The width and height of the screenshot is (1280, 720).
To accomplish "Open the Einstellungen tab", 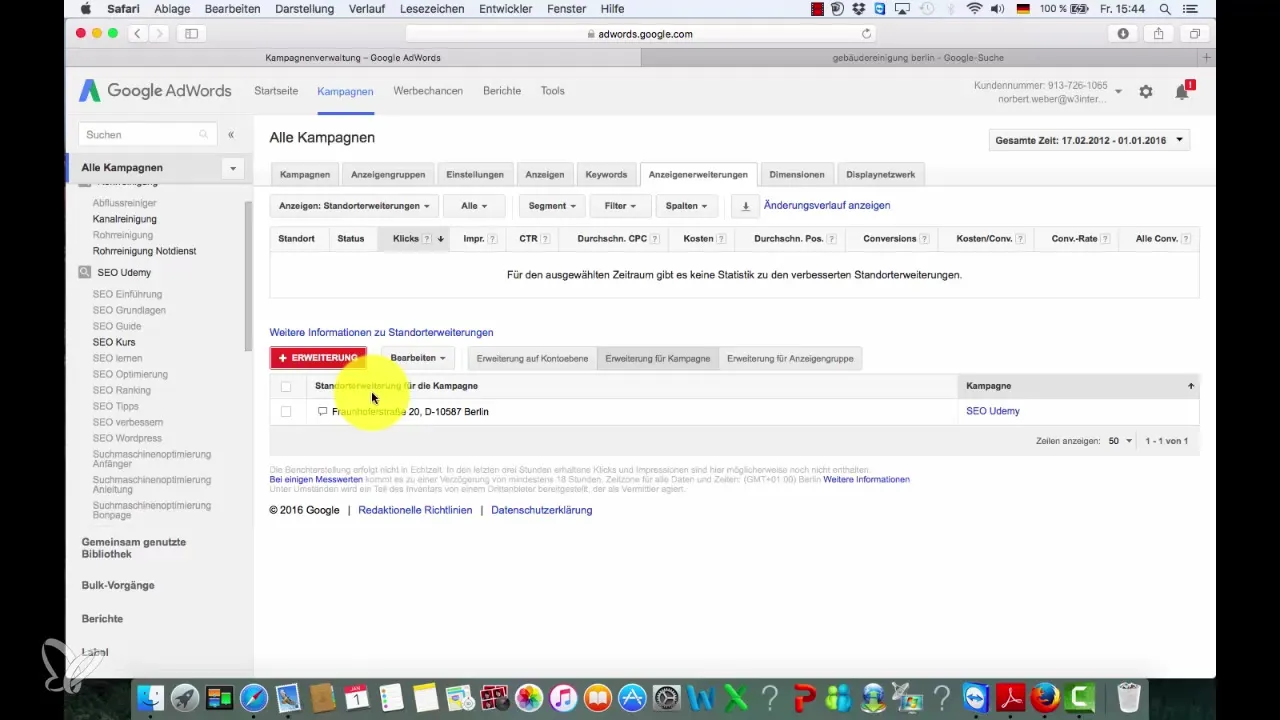I will (x=475, y=174).
